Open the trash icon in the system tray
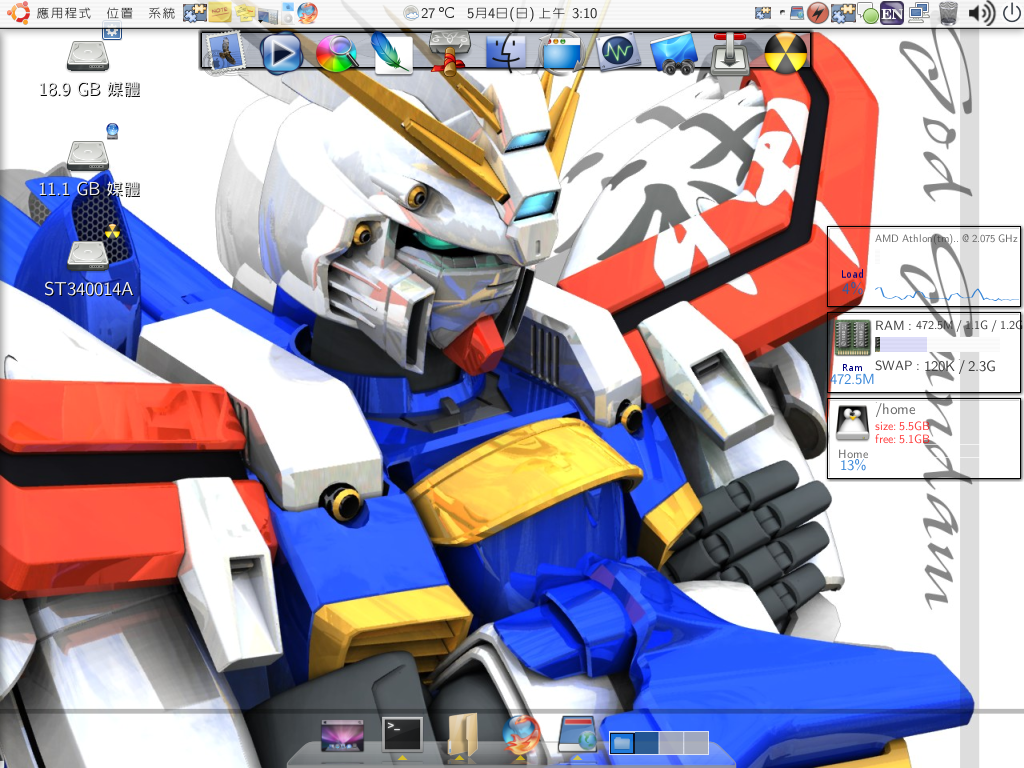This screenshot has width=1024, height=768. [x=948, y=14]
